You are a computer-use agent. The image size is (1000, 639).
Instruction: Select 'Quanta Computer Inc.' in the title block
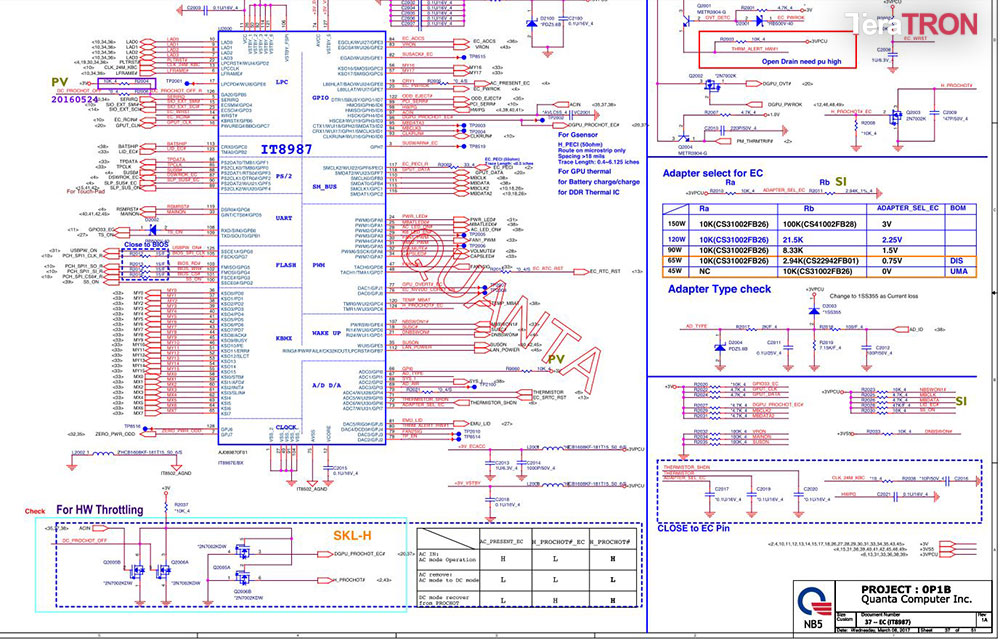[916, 599]
